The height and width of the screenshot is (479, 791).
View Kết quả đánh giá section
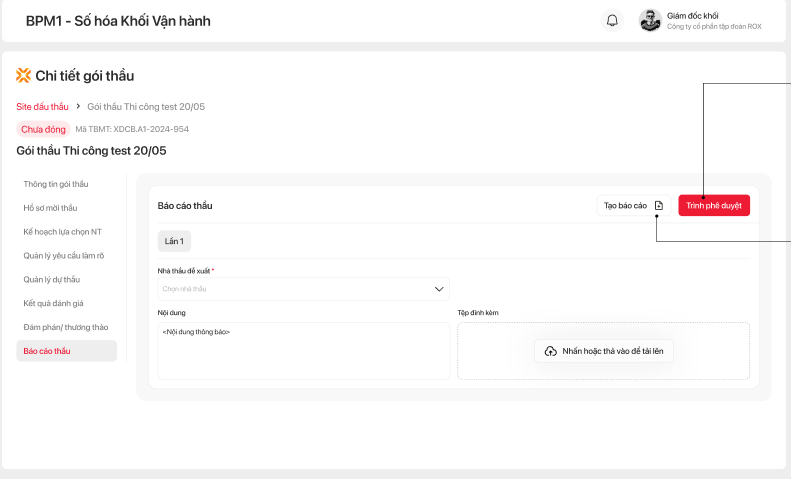click(x=54, y=303)
